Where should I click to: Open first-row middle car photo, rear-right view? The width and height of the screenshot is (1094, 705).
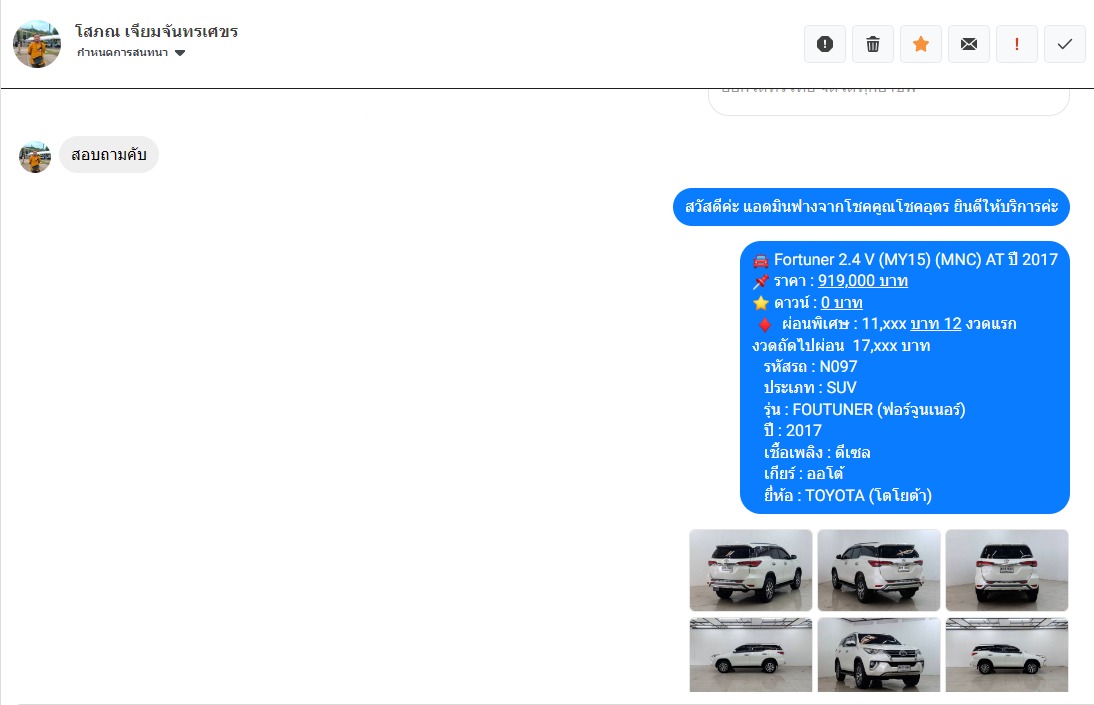point(879,570)
